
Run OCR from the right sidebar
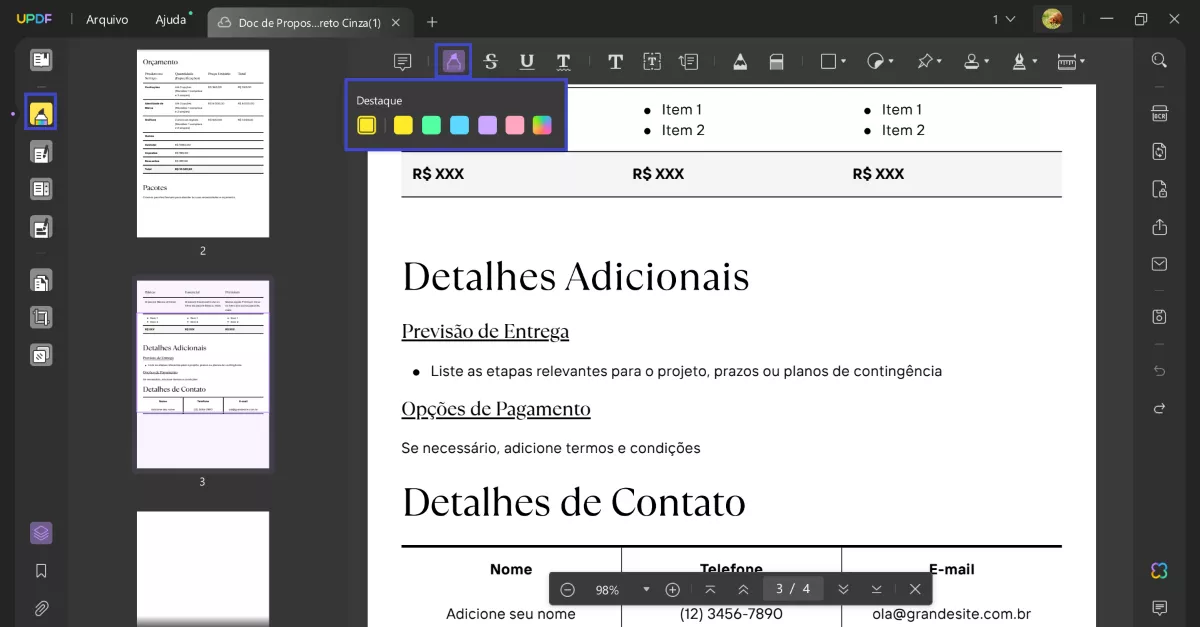pyautogui.click(x=1157, y=113)
